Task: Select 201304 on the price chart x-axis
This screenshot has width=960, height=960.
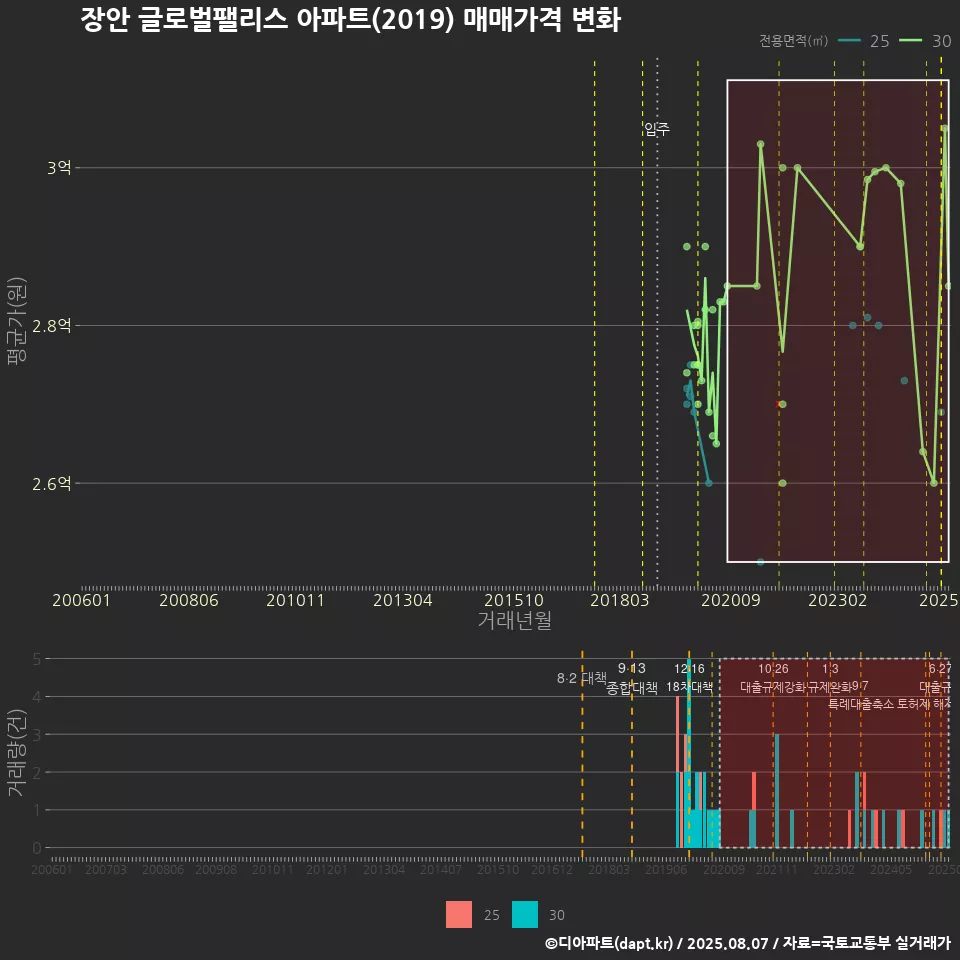Action: tap(403, 600)
